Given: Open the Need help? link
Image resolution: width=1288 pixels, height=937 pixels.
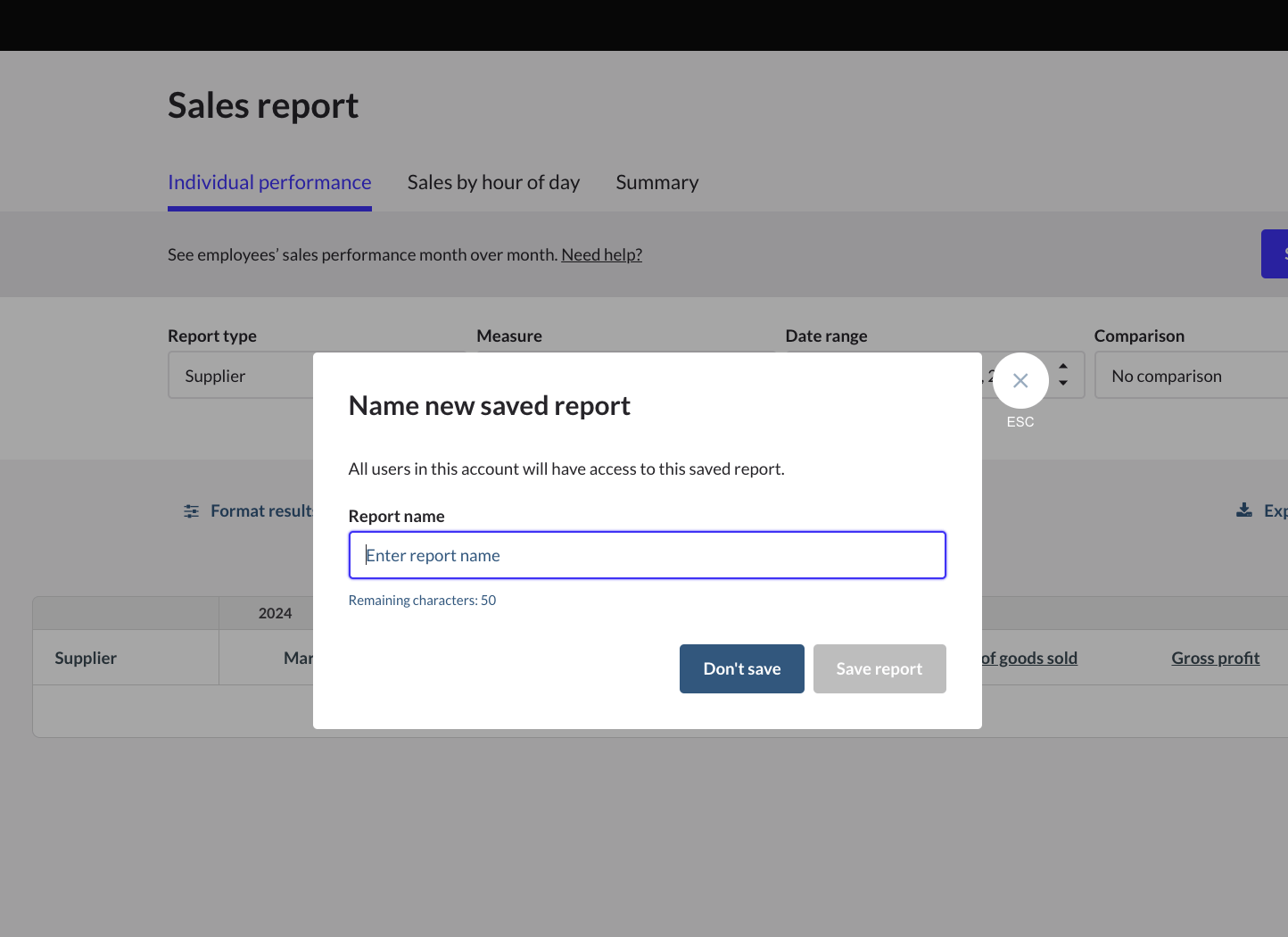Looking at the screenshot, I should [601, 255].
